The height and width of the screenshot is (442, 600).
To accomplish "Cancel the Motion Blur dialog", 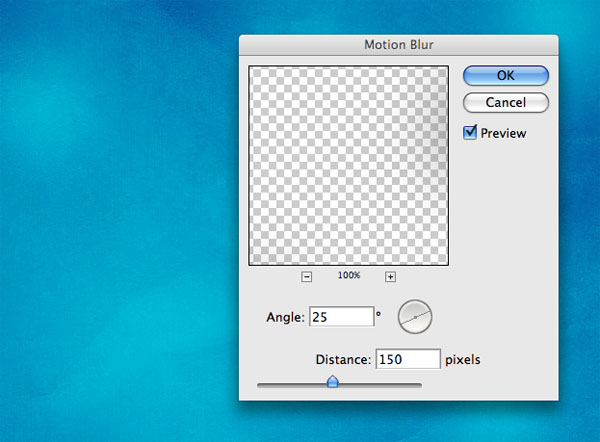I will [505, 103].
